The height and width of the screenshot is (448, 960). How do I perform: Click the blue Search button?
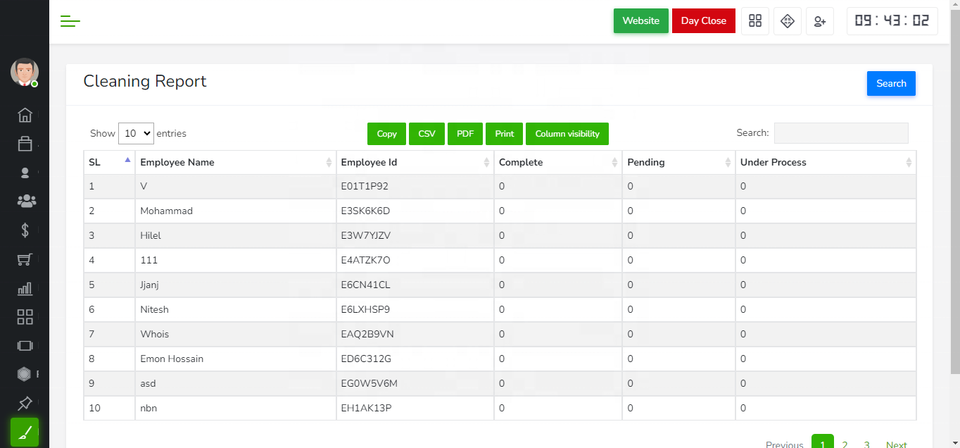(890, 84)
